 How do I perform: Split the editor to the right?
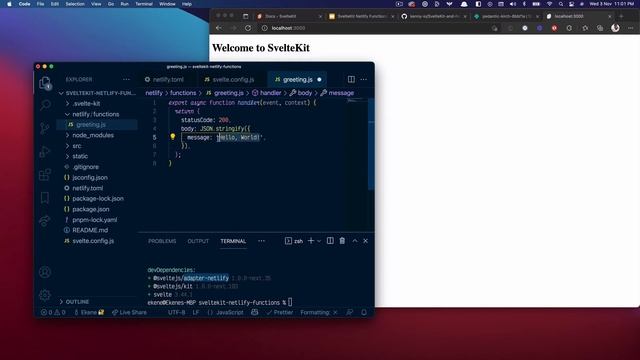pos(351,79)
